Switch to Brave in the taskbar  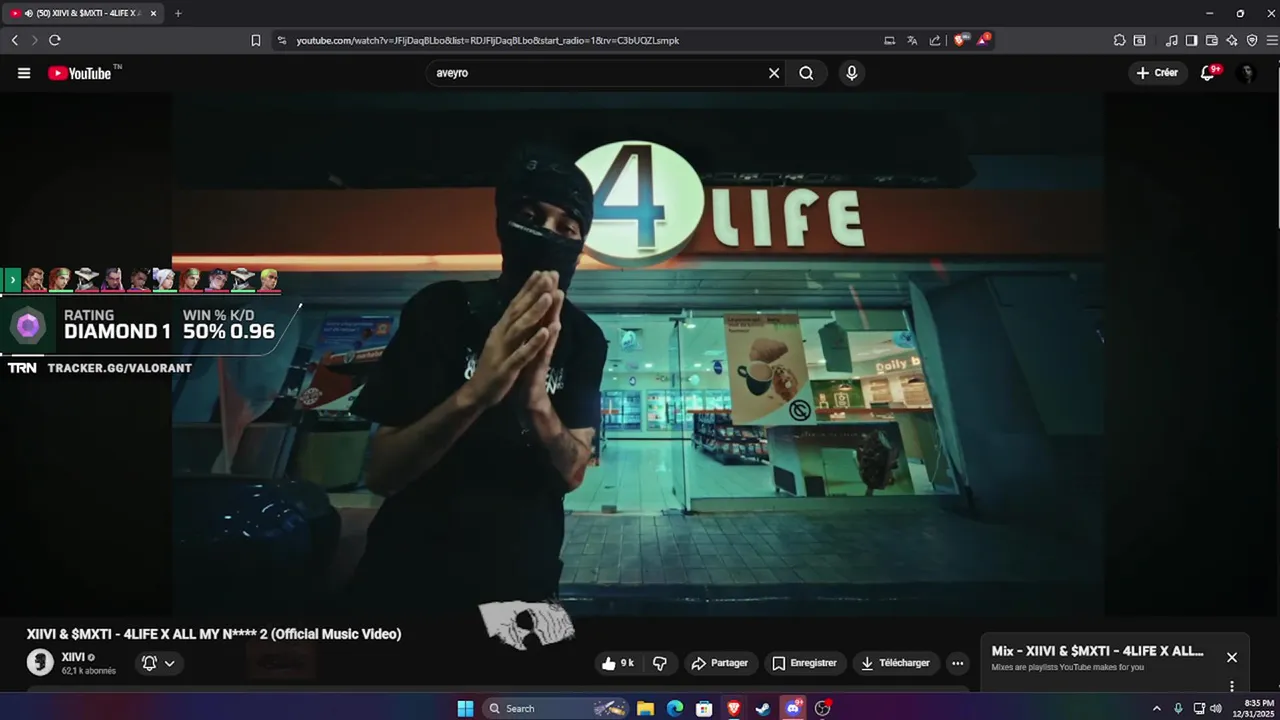734,708
